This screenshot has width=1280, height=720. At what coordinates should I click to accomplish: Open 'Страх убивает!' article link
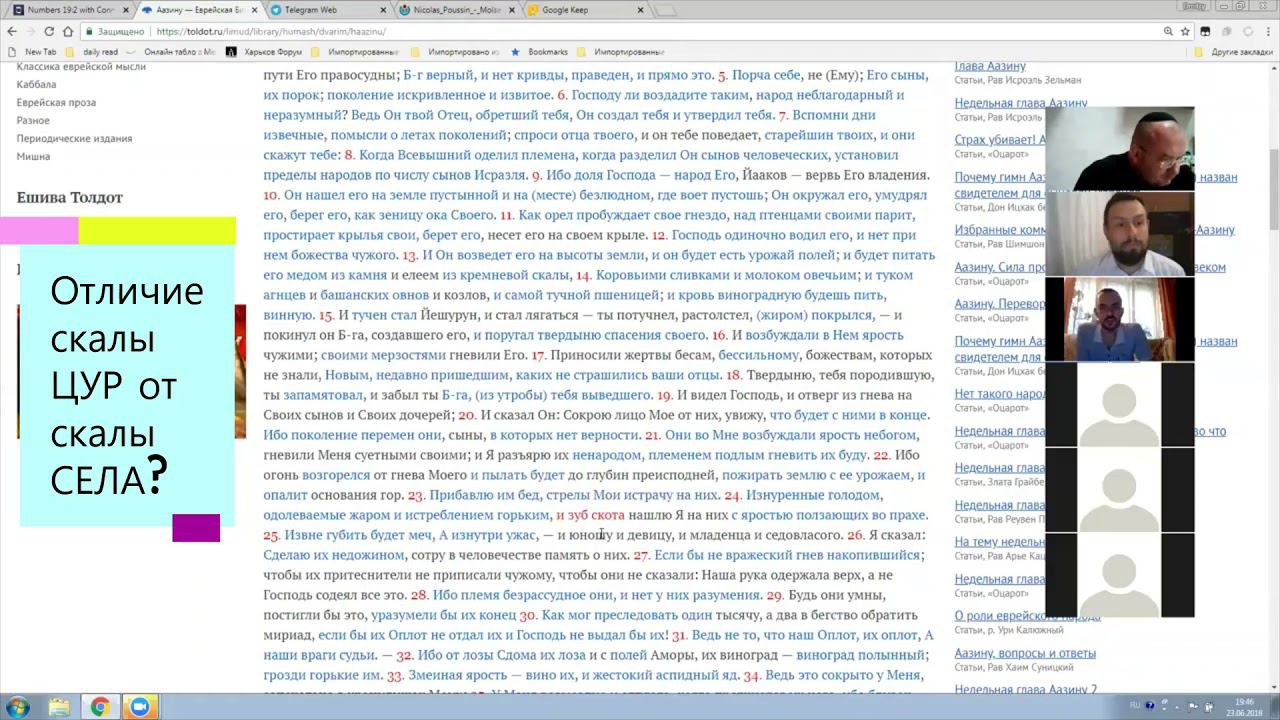(x=999, y=140)
